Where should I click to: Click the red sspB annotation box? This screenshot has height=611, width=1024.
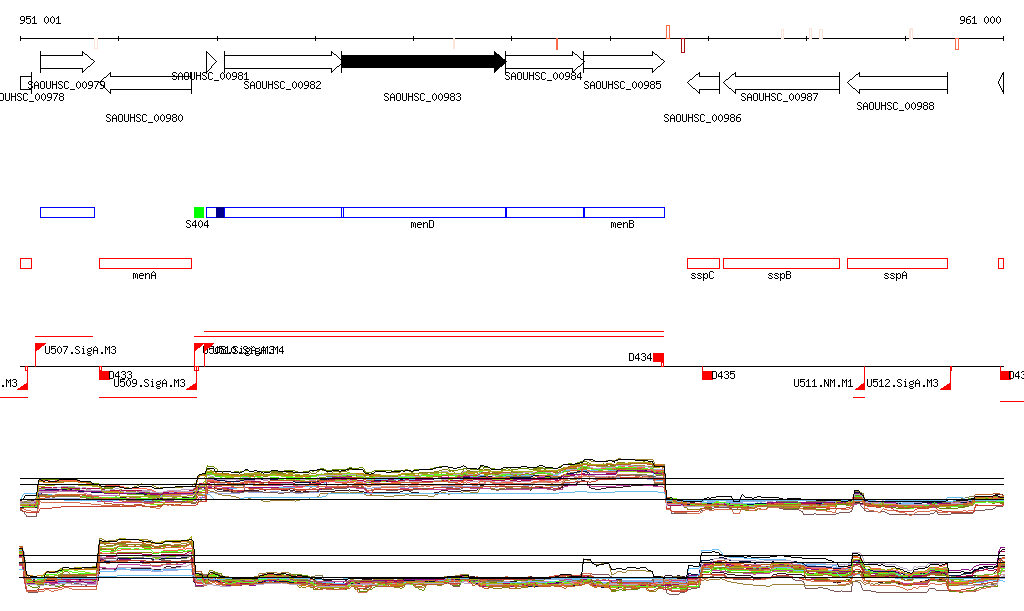(x=782, y=264)
